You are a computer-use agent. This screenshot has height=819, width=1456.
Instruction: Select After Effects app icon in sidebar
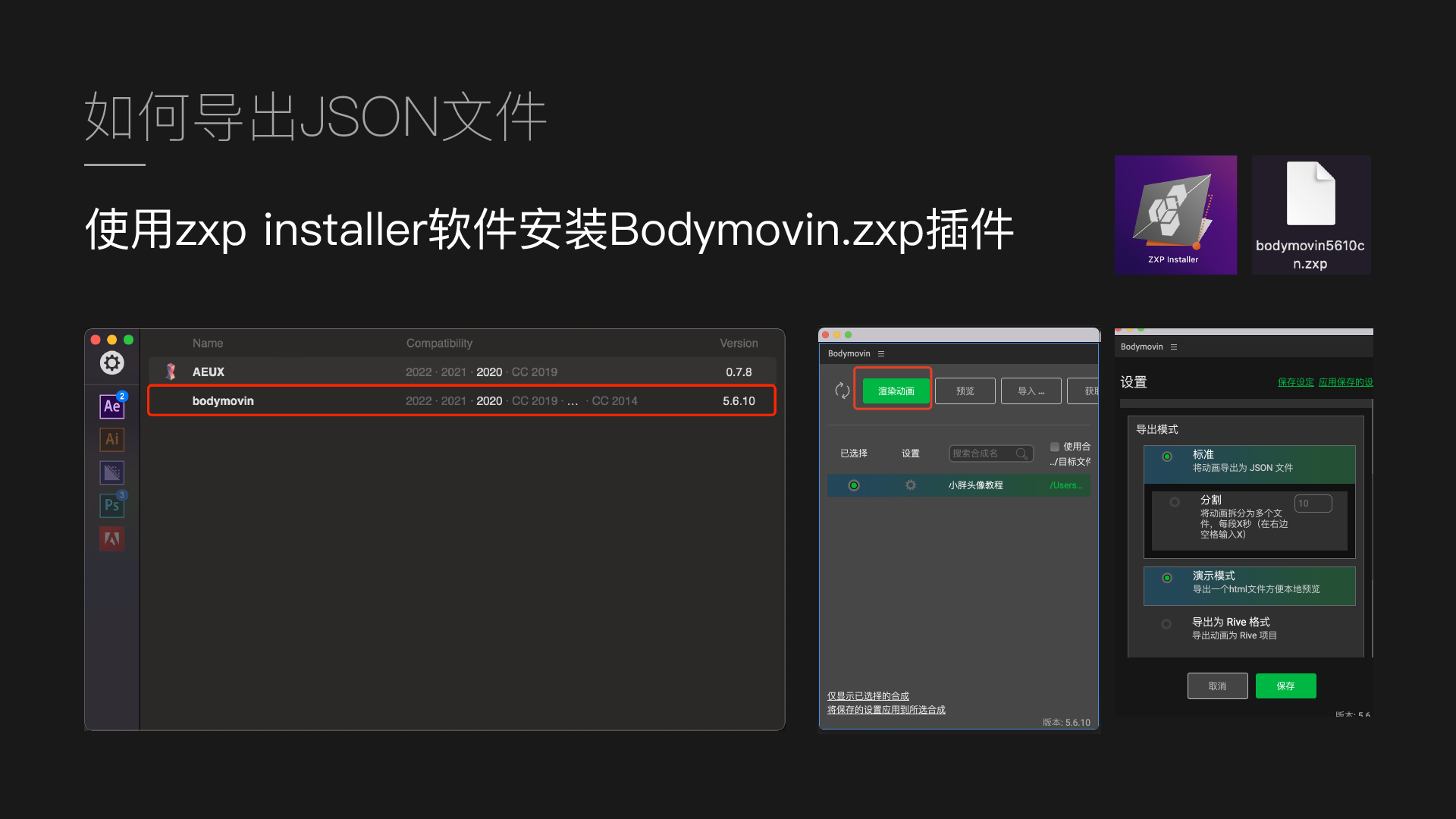point(111,406)
